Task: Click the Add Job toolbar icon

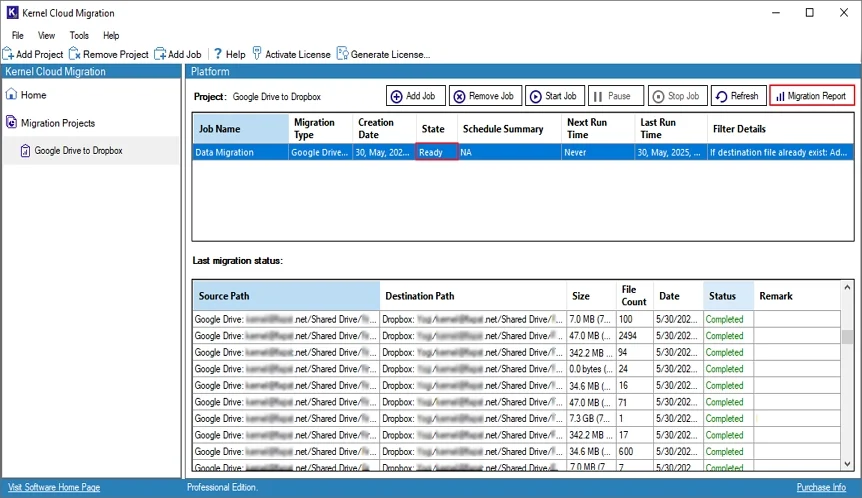Action: tap(160, 54)
